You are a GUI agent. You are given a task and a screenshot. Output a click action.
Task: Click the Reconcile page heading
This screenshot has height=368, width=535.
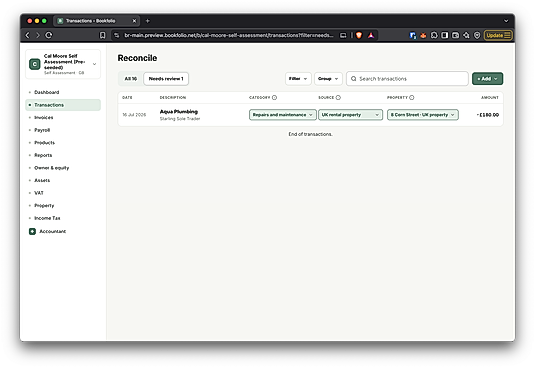pyautogui.click(x=137, y=58)
